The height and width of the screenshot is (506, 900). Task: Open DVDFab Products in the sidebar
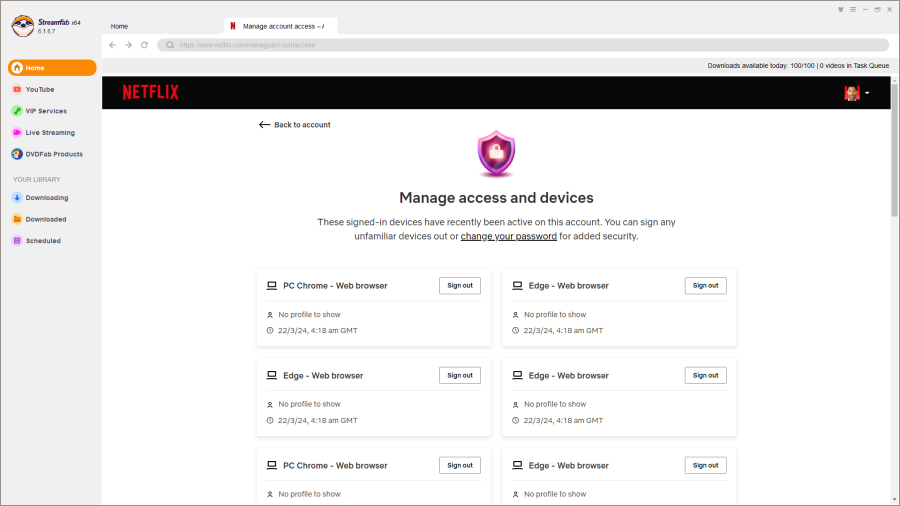54,154
